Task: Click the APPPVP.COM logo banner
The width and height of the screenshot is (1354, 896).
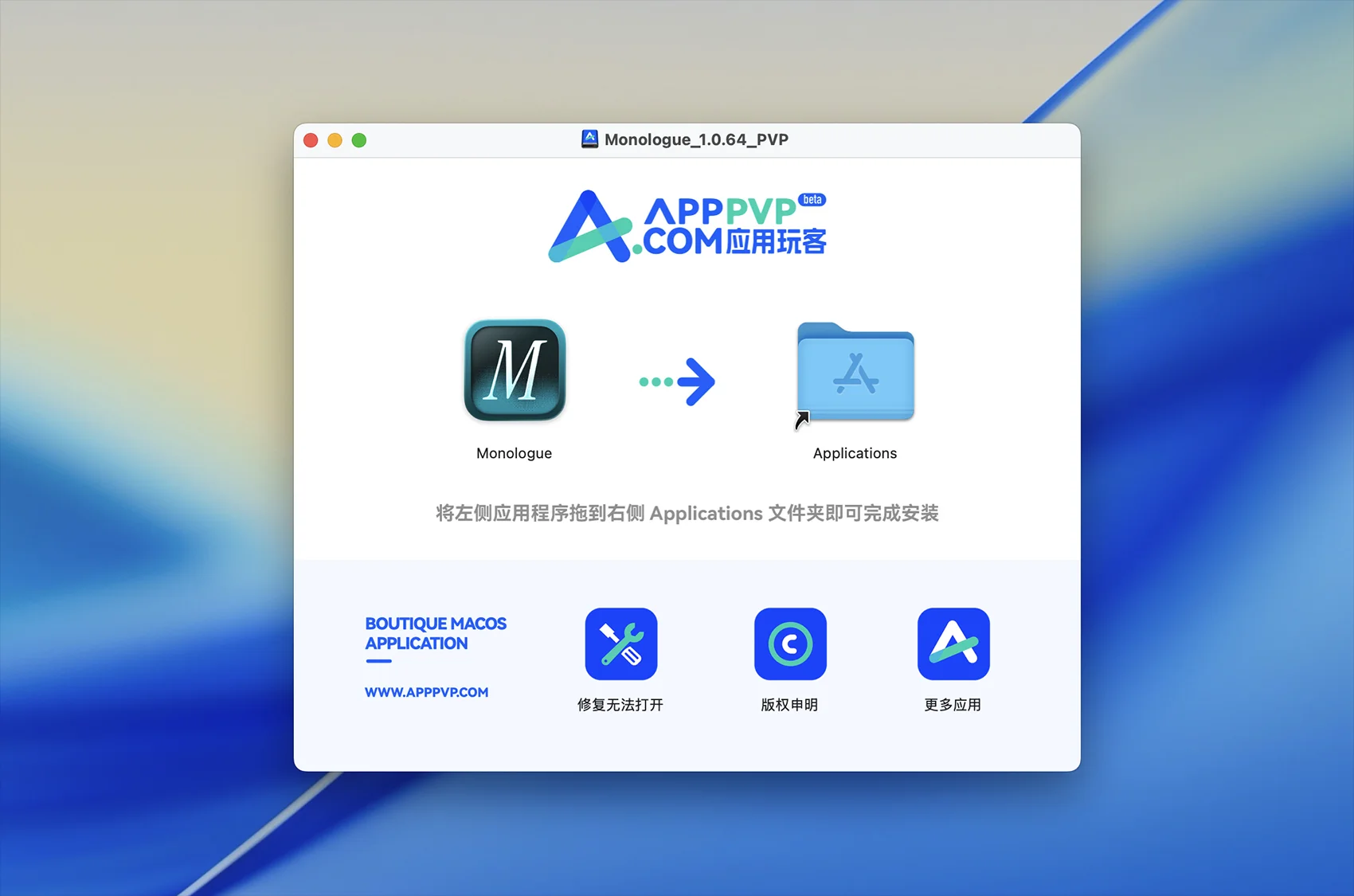Action: click(x=687, y=226)
